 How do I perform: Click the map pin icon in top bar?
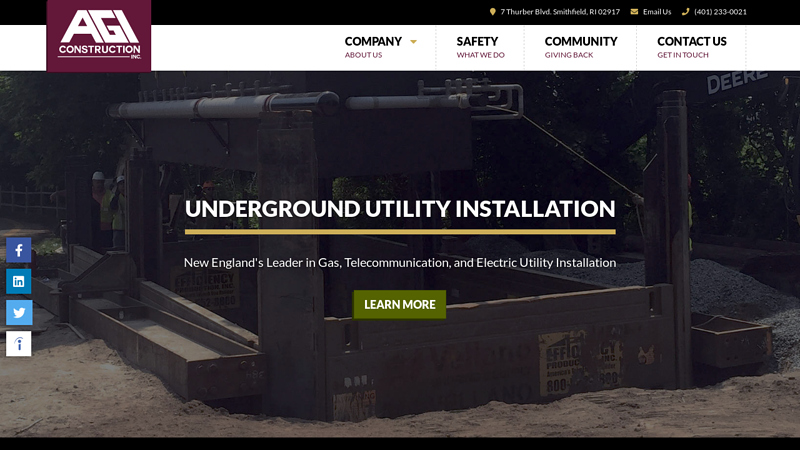(492, 12)
